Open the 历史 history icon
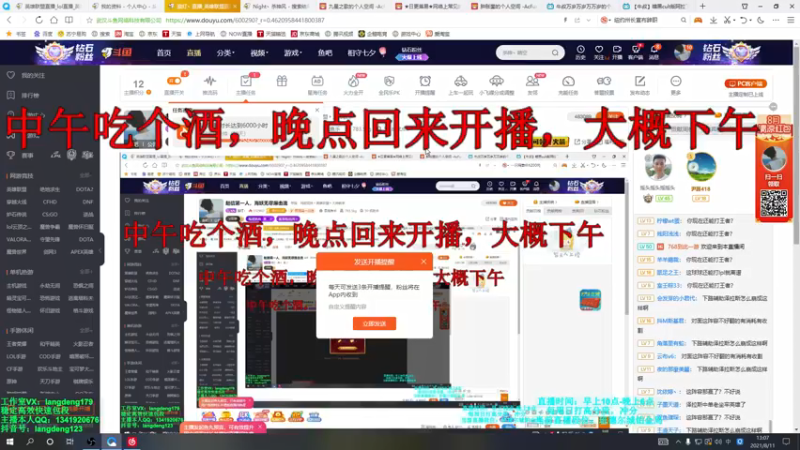Screen dimensions: 800x450 (581, 53)
